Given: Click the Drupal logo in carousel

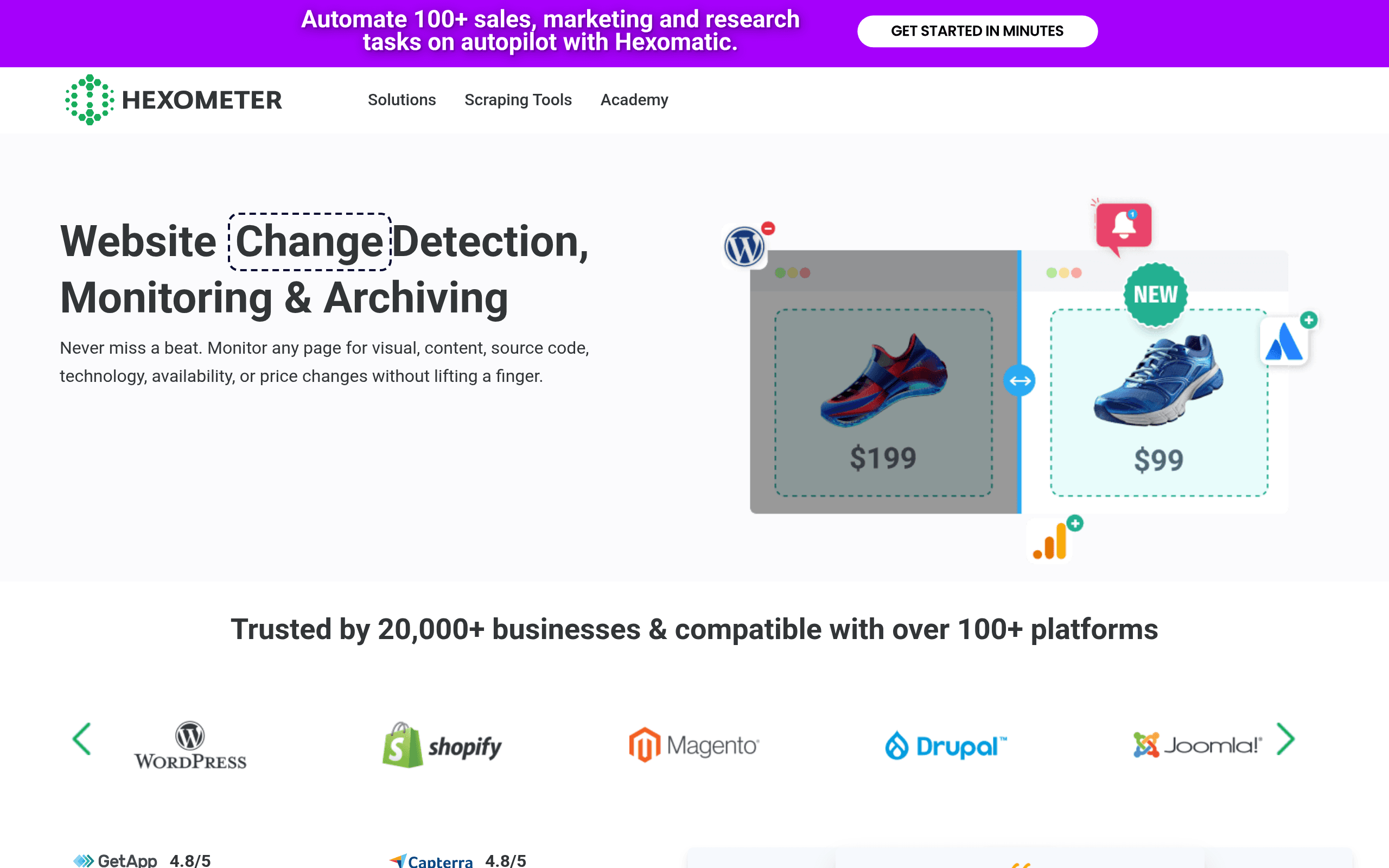Looking at the screenshot, I should pyautogui.click(x=946, y=746).
